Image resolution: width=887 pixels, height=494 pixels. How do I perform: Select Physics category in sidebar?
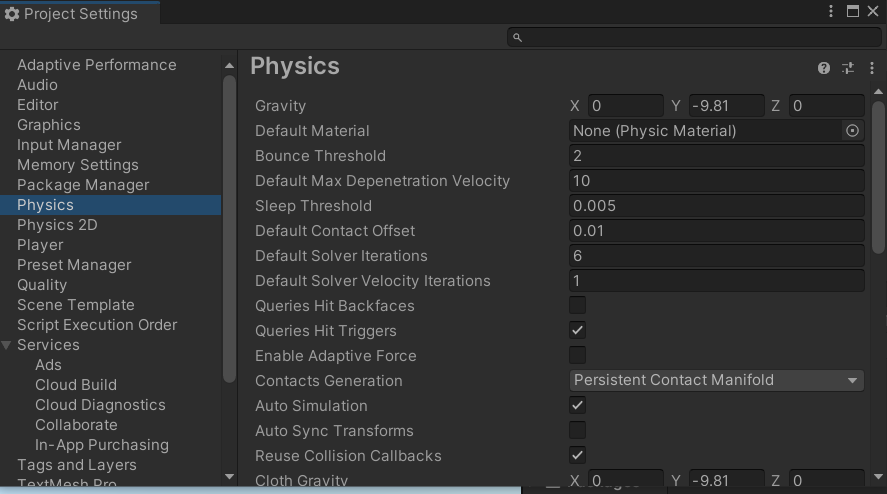(x=110, y=205)
